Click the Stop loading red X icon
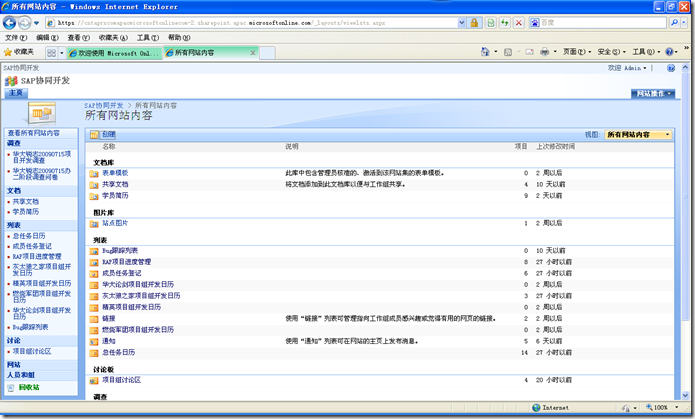Image resolution: width=695 pixels, height=419 pixels. point(519,23)
